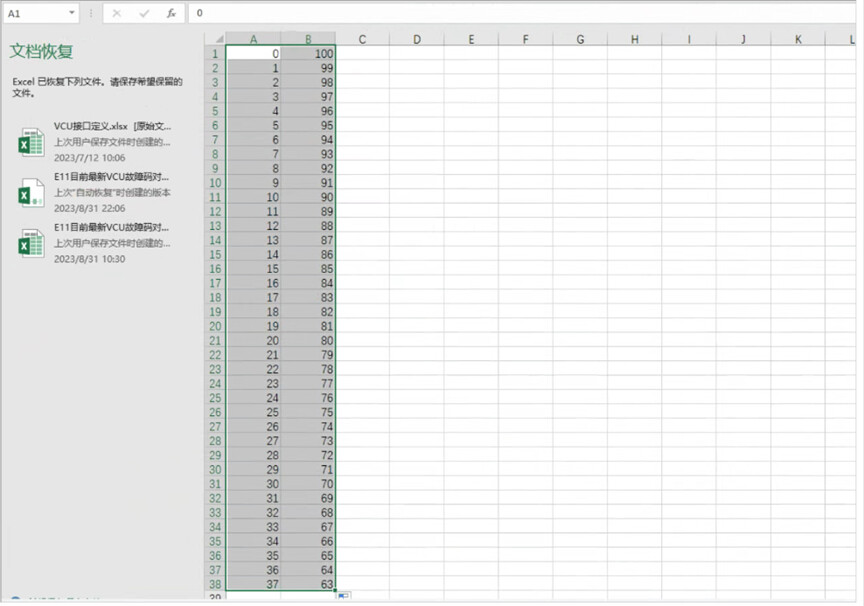This screenshot has width=864, height=606.
Task: Select column K header
Action: (798, 39)
